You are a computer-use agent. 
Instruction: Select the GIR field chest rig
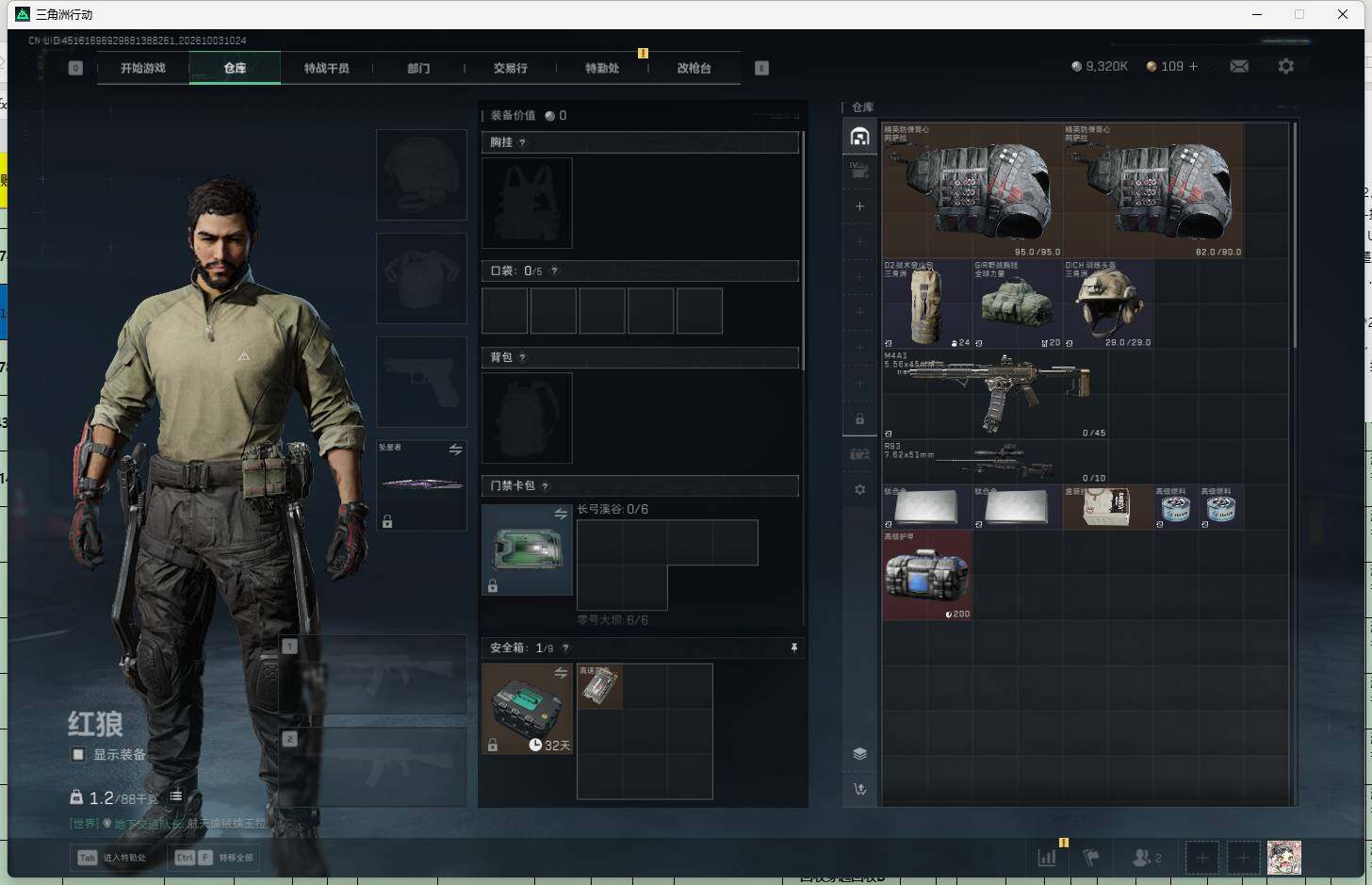(x=1018, y=303)
